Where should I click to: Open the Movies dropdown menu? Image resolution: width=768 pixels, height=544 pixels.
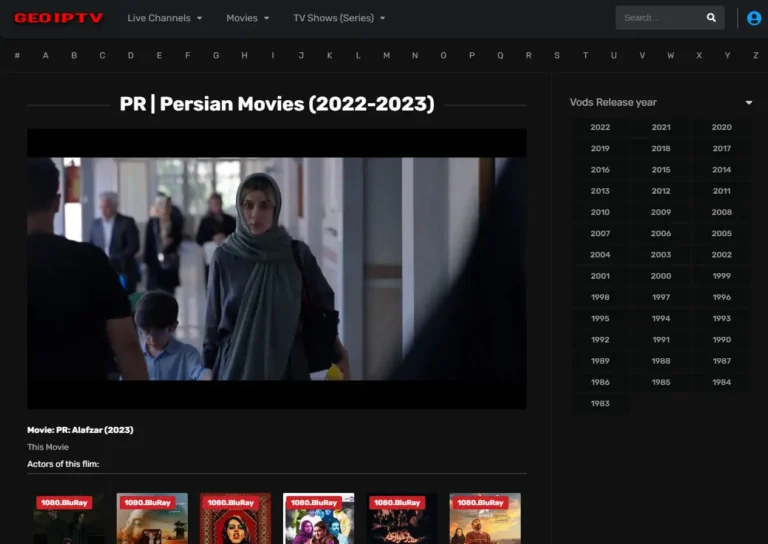[247, 18]
